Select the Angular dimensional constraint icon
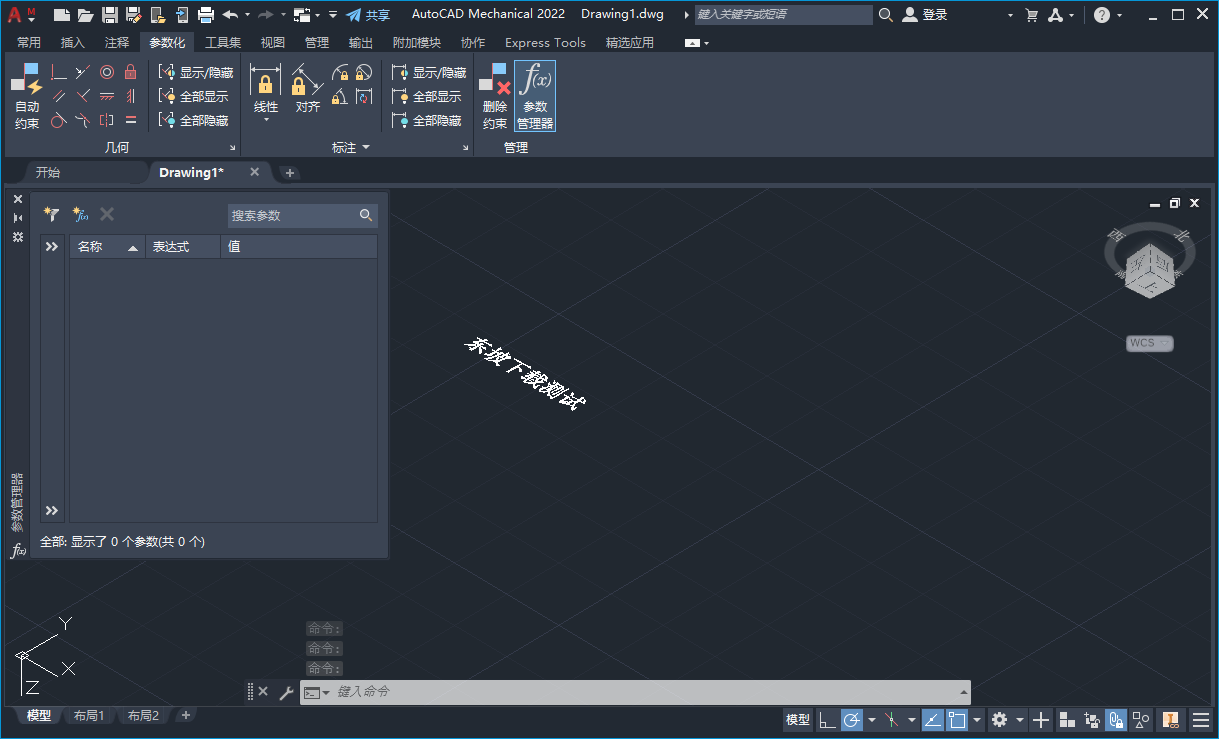Image resolution: width=1219 pixels, height=739 pixels. pyautogui.click(x=340, y=96)
